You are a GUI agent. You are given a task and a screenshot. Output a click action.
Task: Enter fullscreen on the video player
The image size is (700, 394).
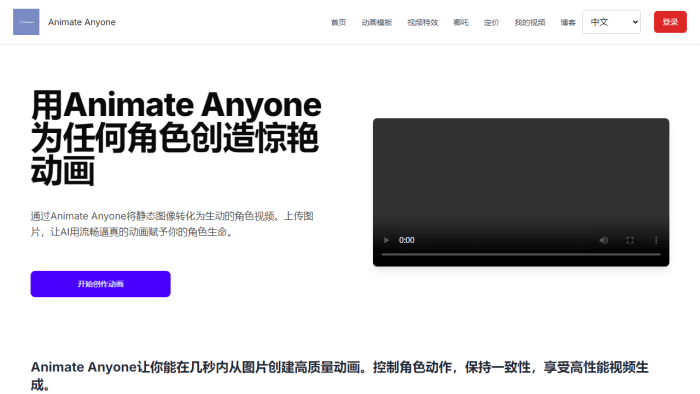[x=630, y=240]
